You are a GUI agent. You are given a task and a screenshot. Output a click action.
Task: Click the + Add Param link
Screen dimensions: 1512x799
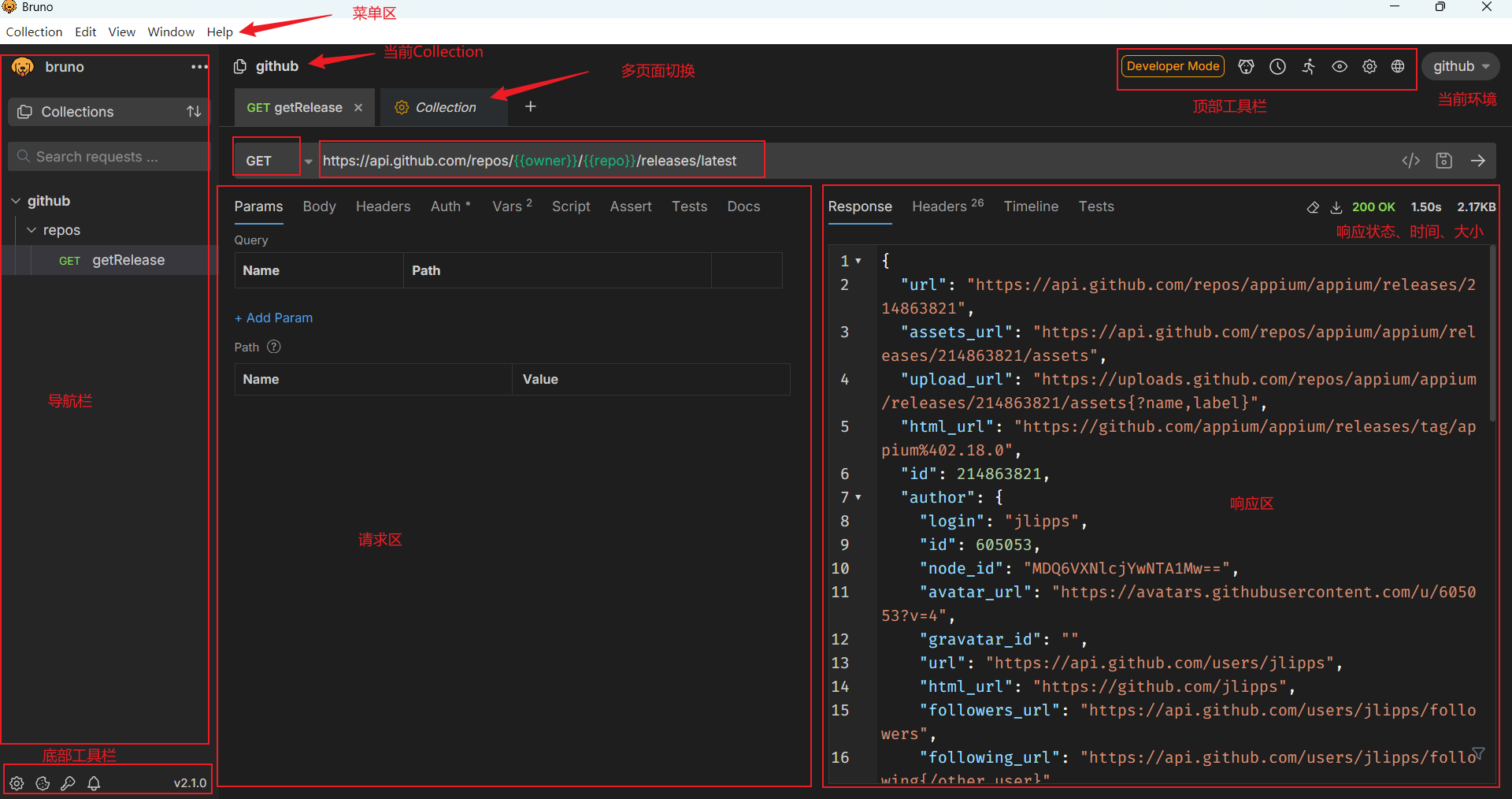coord(273,318)
